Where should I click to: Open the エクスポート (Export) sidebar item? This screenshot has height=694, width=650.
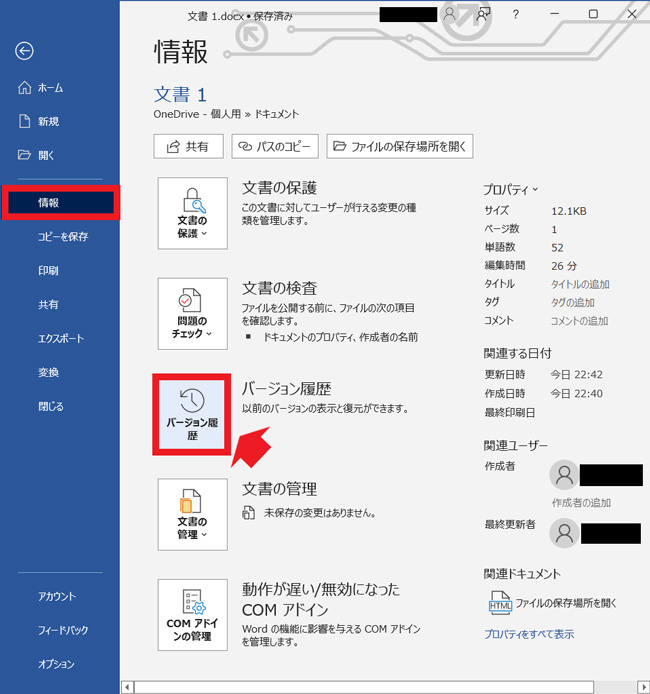(x=61, y=338)
